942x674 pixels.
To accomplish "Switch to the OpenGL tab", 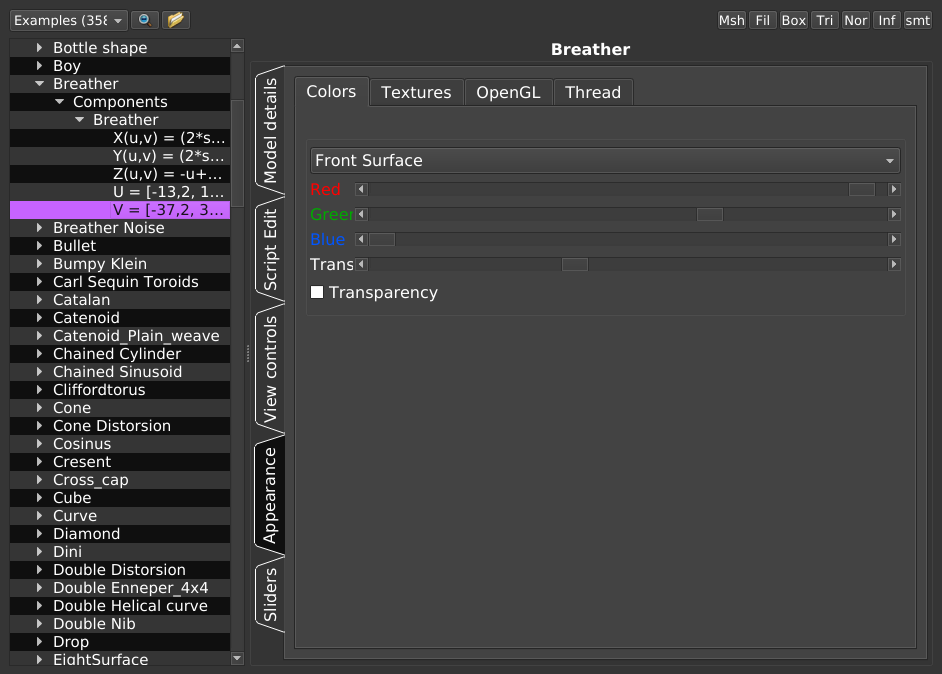I will tap(508, 93).
